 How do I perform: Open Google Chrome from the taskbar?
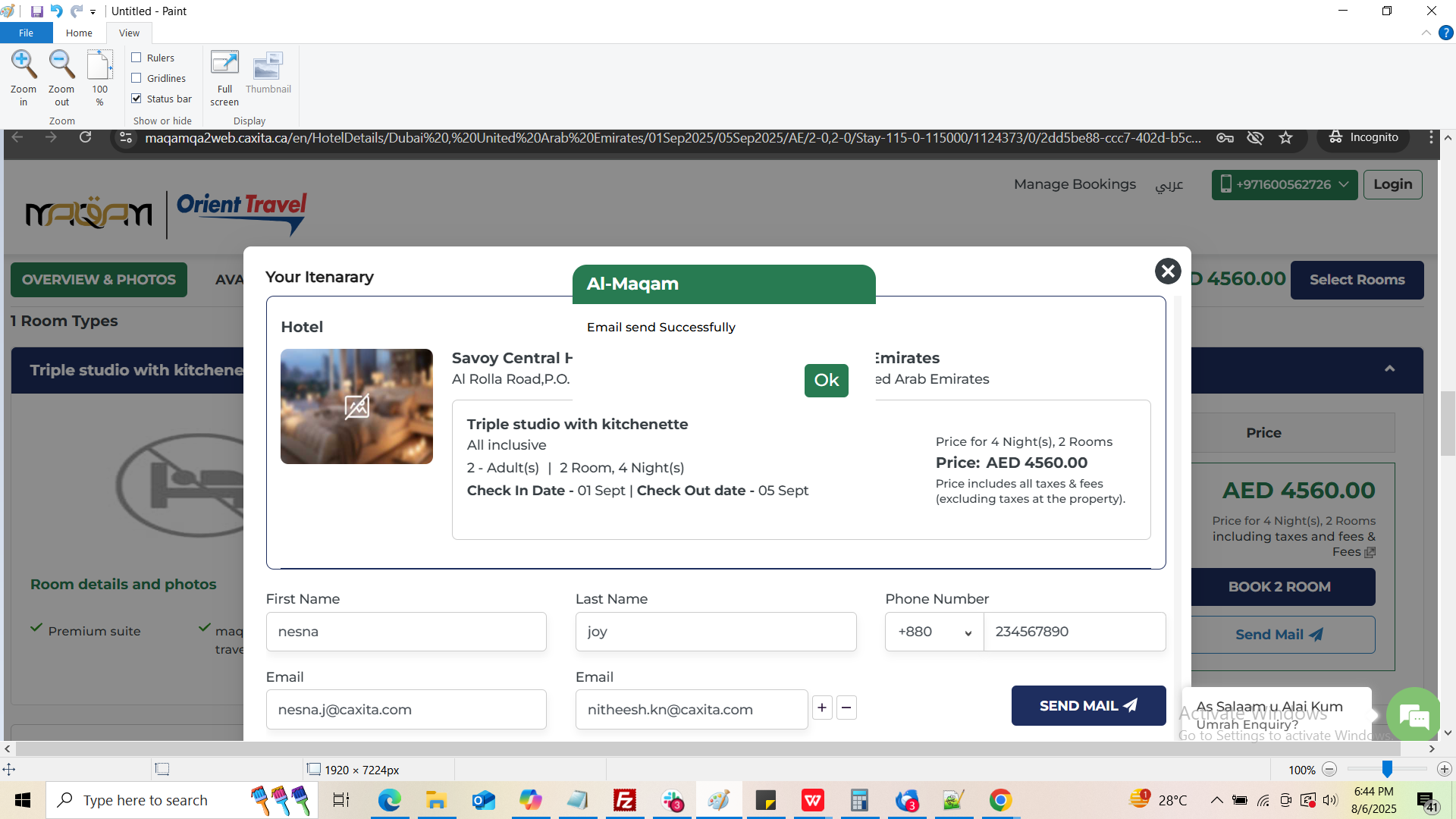(1000, 800)
